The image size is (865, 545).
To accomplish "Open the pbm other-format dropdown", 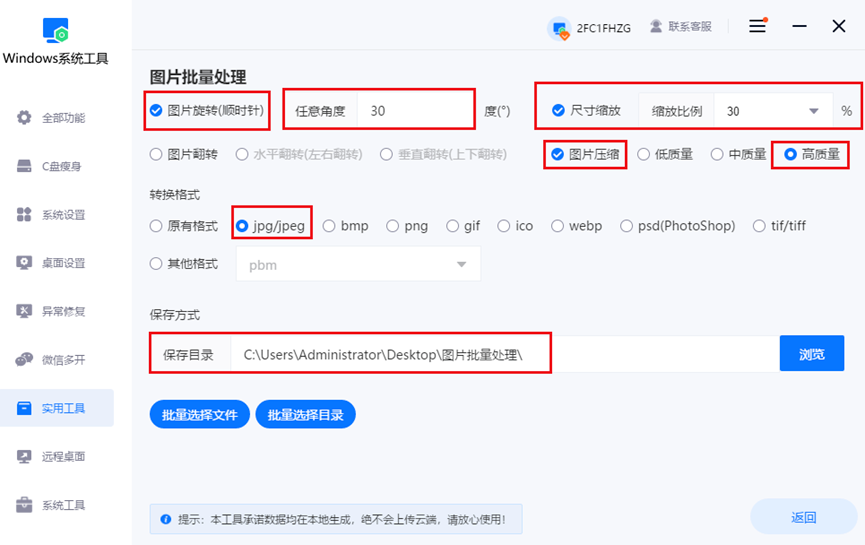I will pos(359,264).
